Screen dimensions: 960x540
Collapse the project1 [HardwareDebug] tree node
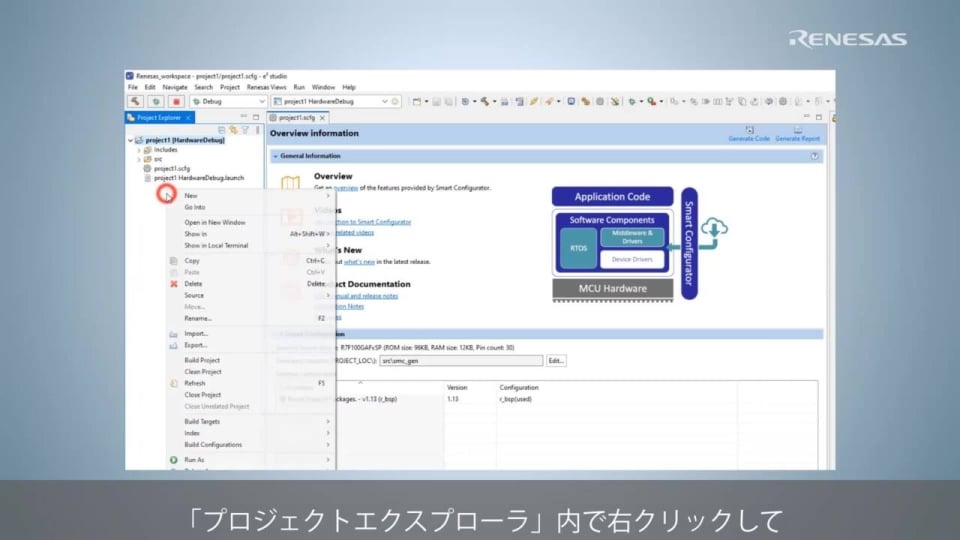(130, 140)
